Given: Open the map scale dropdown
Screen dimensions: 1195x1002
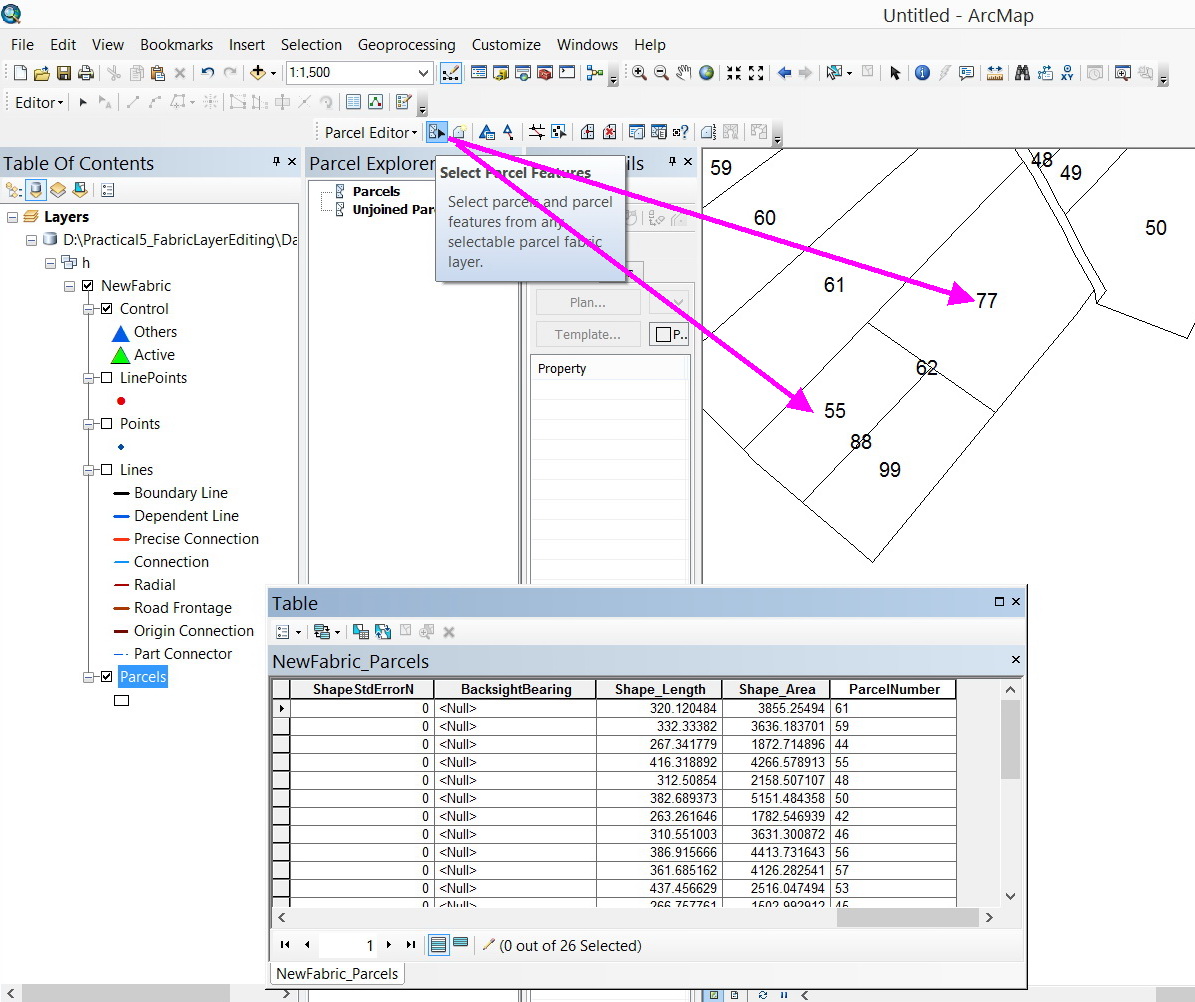Looking at the screenshot, I should tap(423, 72).
